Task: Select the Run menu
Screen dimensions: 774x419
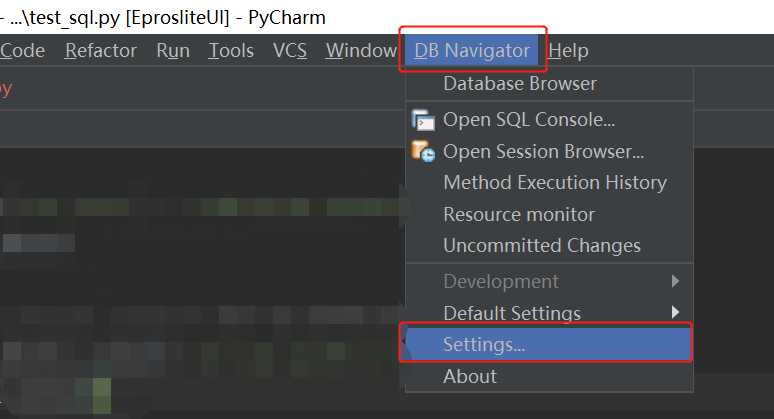Action: pos(173,50)
